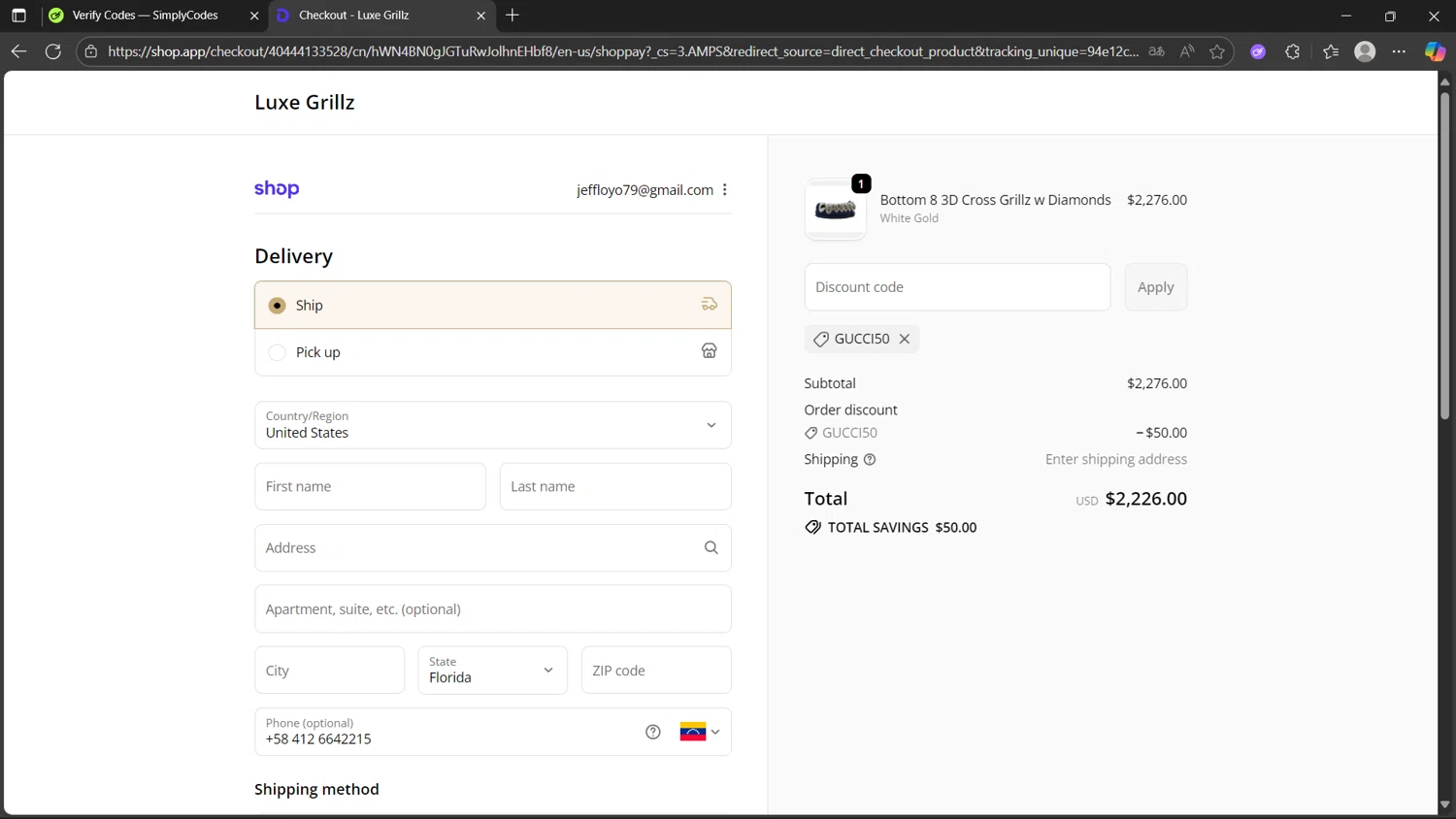Viewport: 1456px width, 819px height.
Task: Click the vertical page scrollbar thumb
Action: tap(1444, 257)
